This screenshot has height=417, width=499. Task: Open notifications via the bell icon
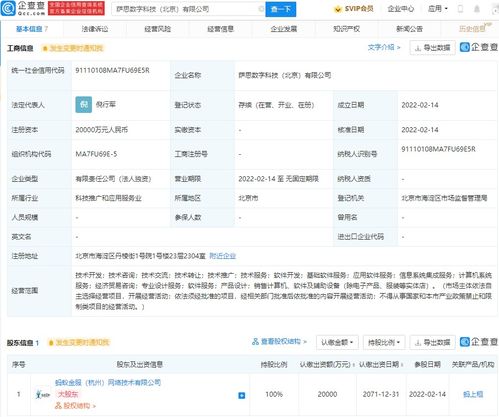[x=477, y=9]
